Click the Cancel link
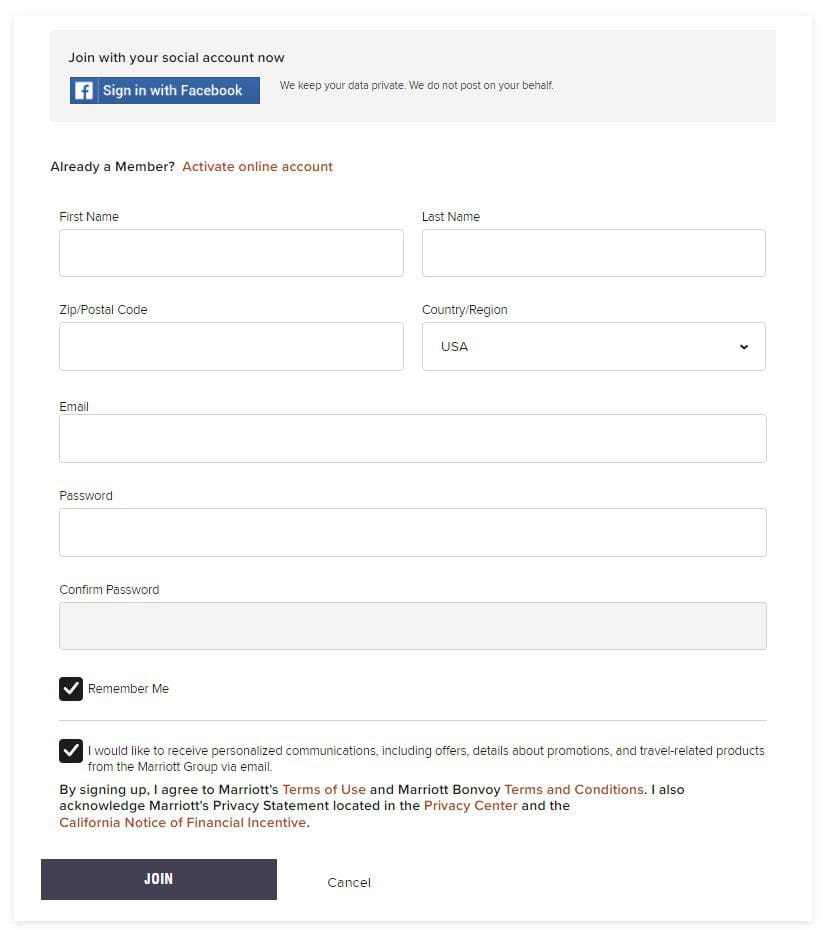This screenshot has width=823, height=930. click(349, 882)
